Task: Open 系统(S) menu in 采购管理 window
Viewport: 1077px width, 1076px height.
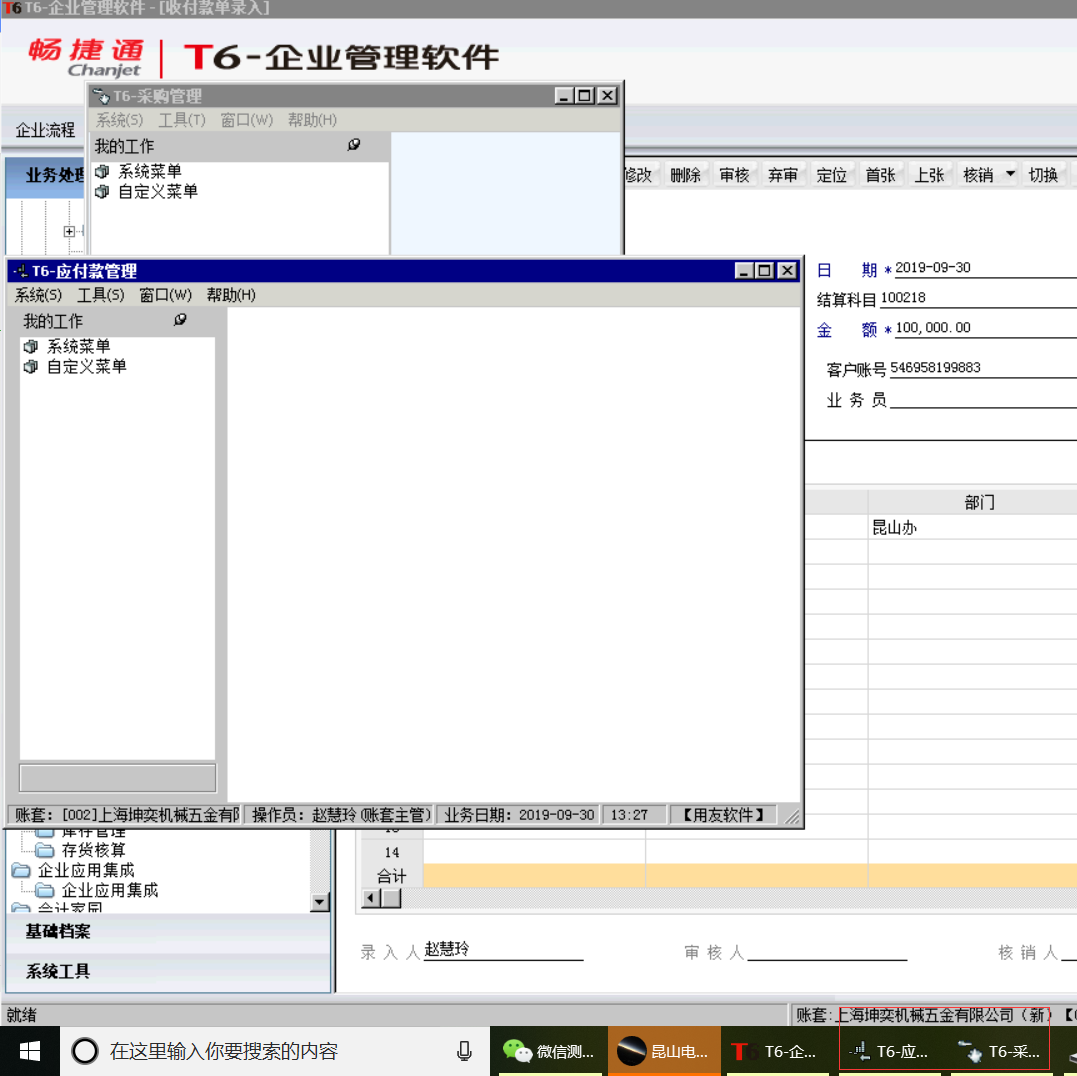Action: 120,120
